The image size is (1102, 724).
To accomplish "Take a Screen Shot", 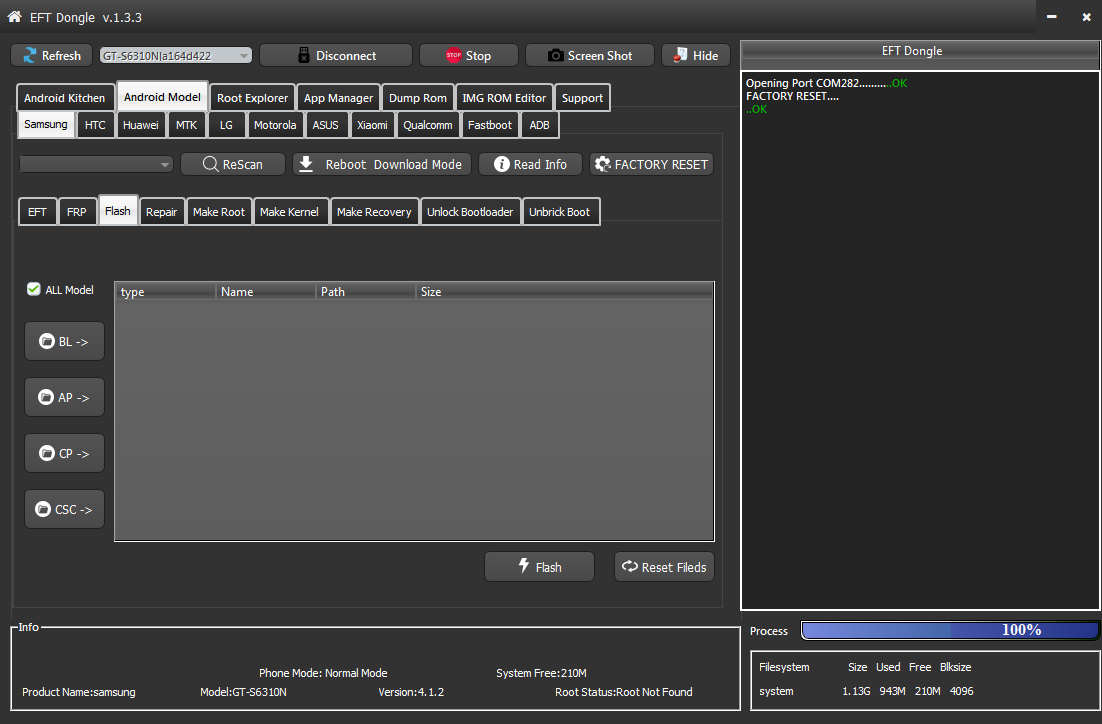I will (x=590, y=56).
